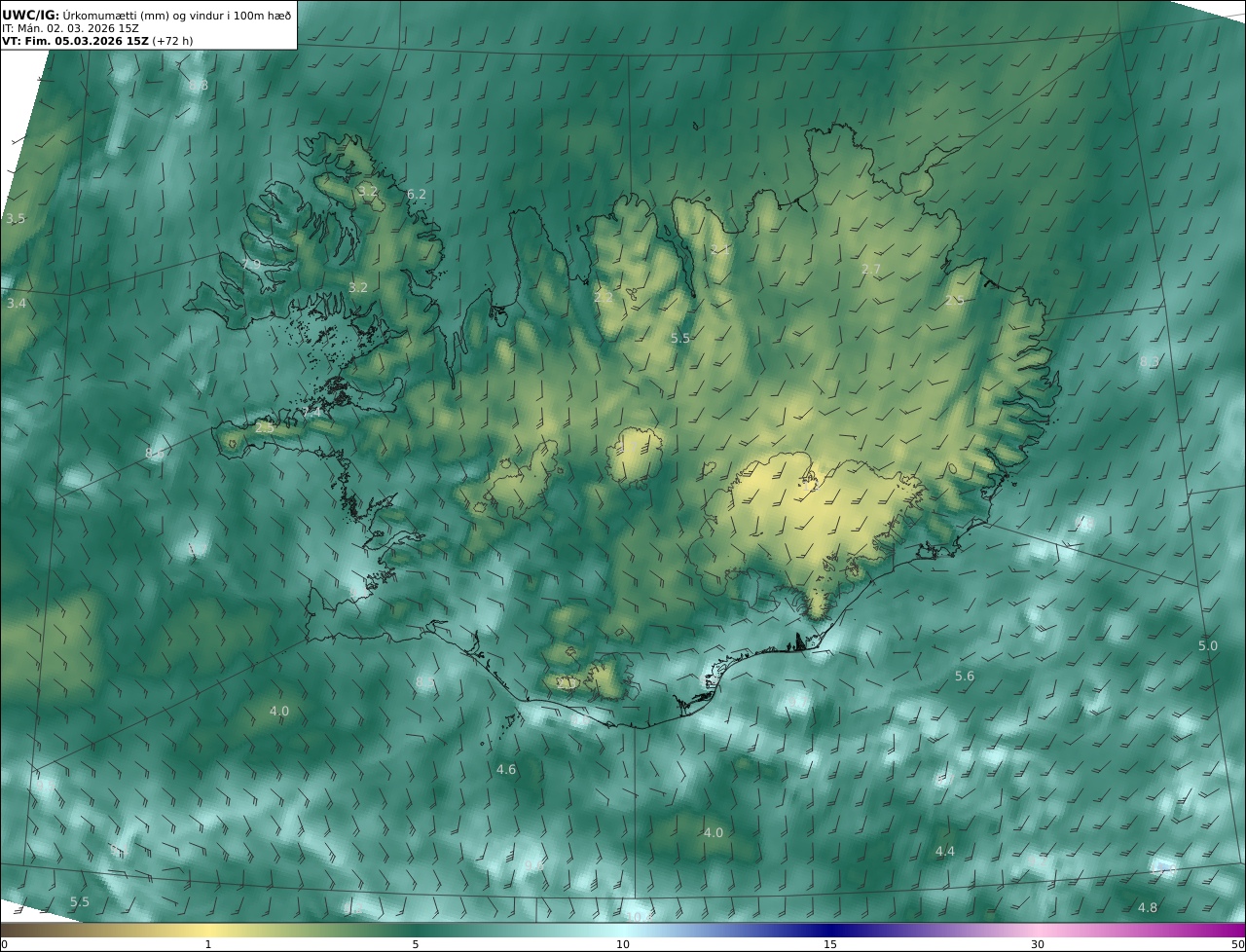Click the 4.6 value label on map
1246x952 pixels.
505,770
